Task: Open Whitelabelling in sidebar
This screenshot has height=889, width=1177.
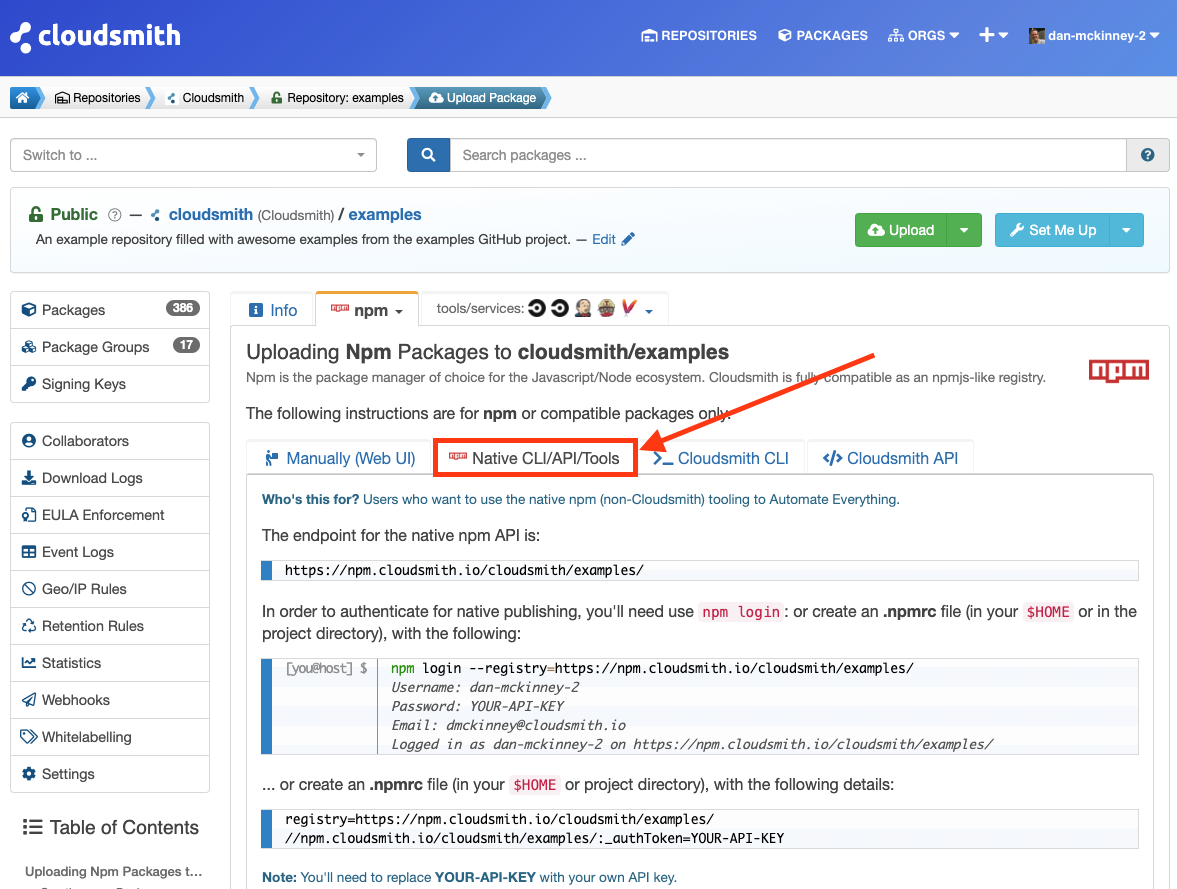Action: pos(110,737)
